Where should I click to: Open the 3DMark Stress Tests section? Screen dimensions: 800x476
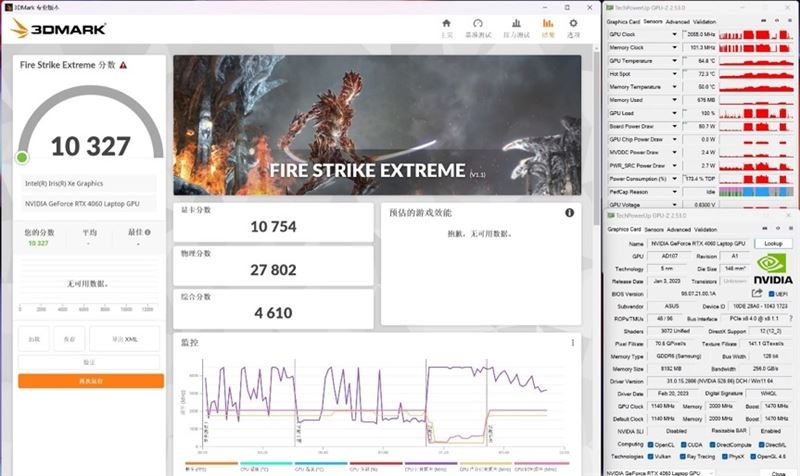(x=516, y=29)
